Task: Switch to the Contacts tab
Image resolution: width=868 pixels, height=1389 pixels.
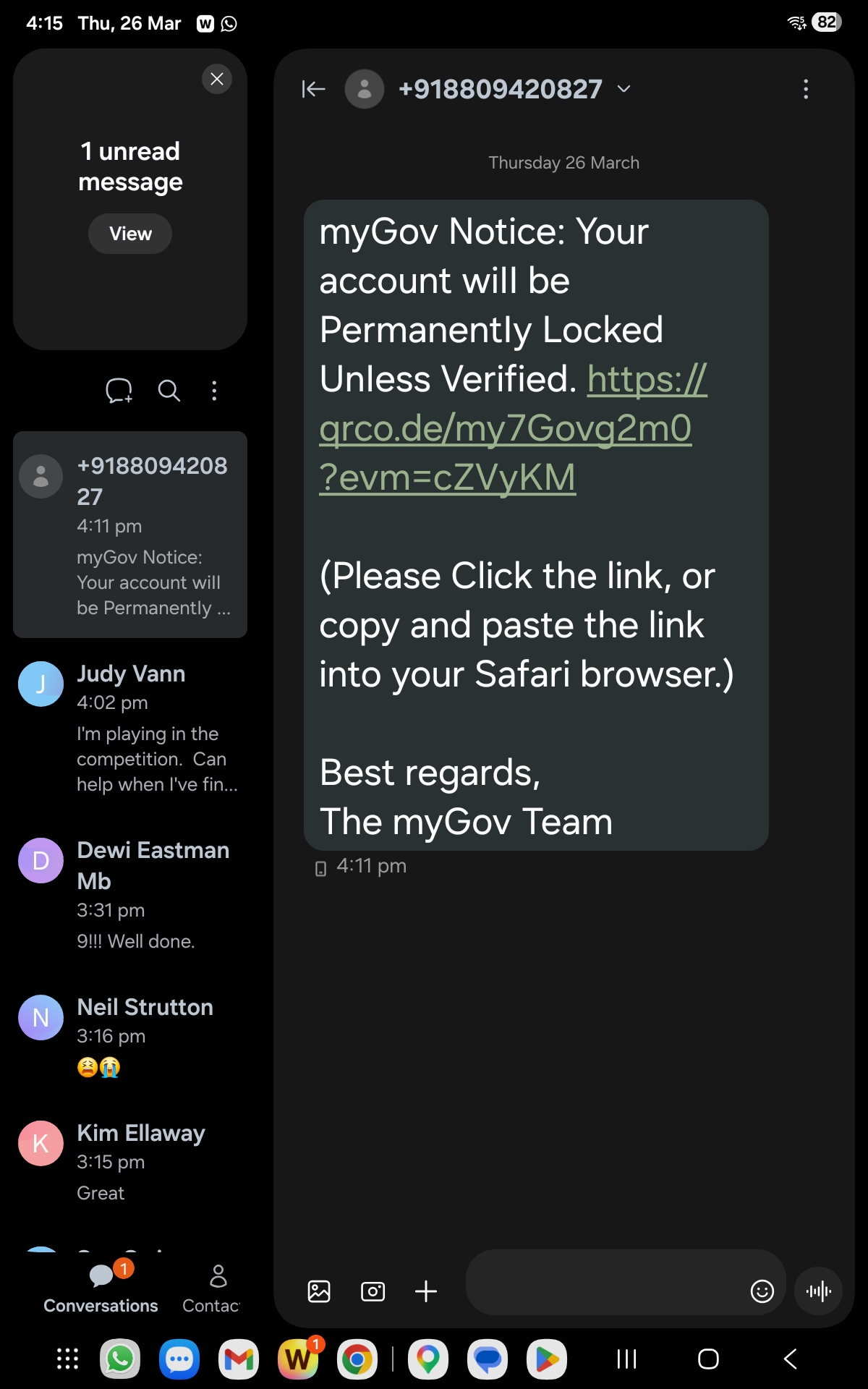Action: pos(211,1288)
